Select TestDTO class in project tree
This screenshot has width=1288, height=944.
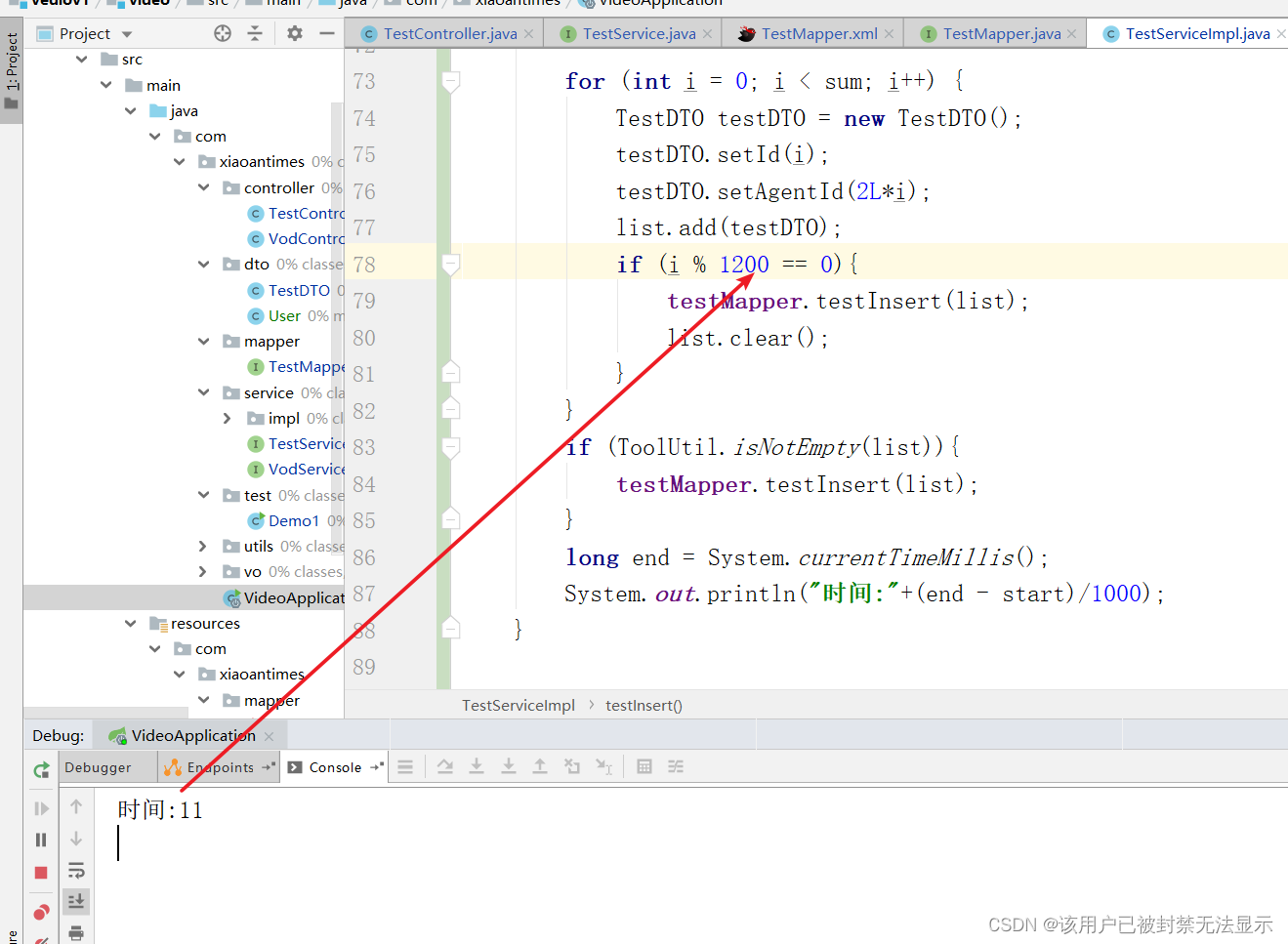point(299,290)
